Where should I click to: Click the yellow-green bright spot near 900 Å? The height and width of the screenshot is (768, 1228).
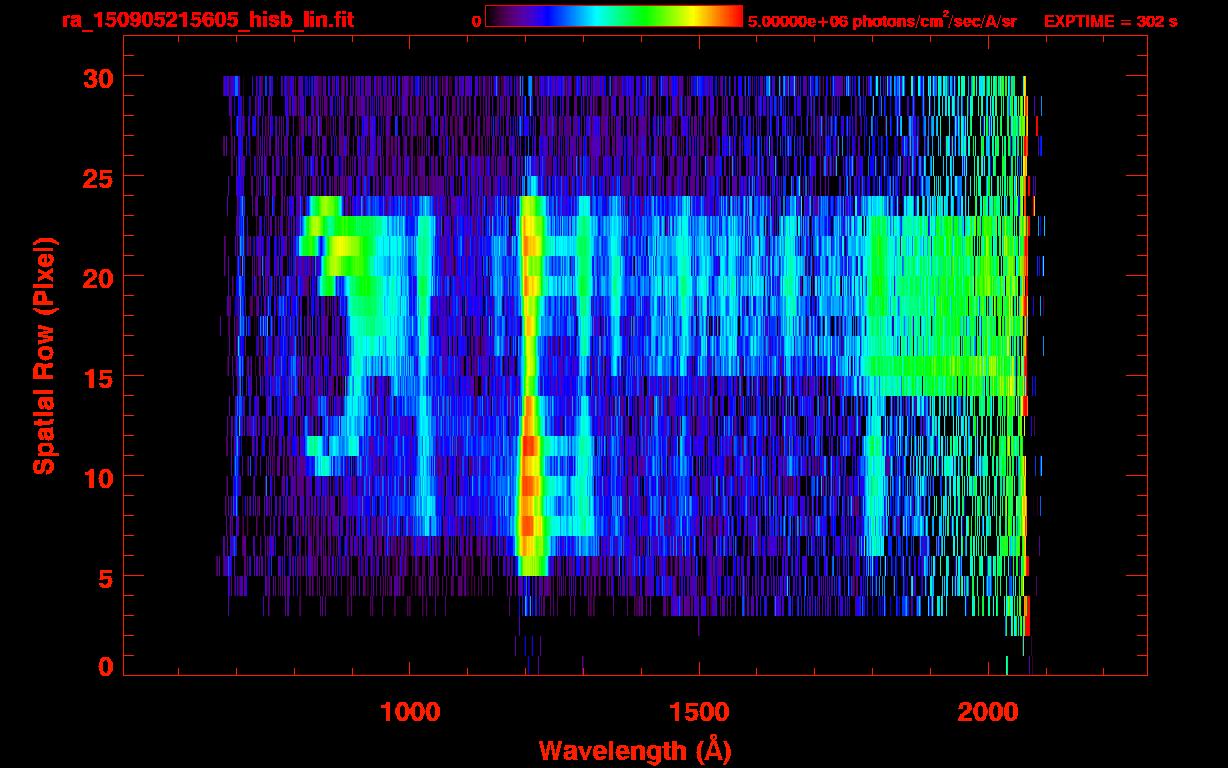pos(342,245)
